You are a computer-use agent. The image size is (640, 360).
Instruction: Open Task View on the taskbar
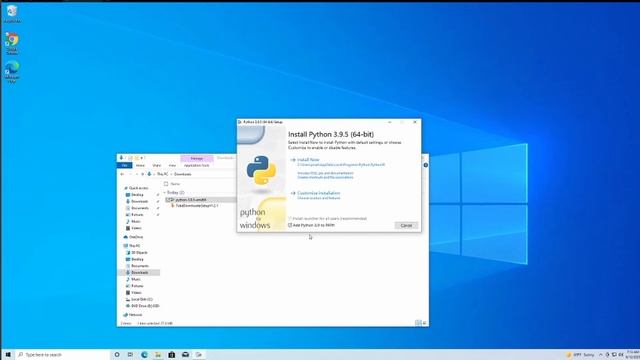pos(130,355)
